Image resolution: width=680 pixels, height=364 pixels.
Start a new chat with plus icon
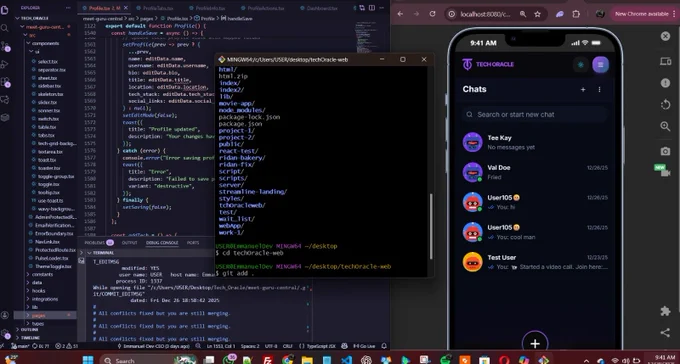point(583,89)
